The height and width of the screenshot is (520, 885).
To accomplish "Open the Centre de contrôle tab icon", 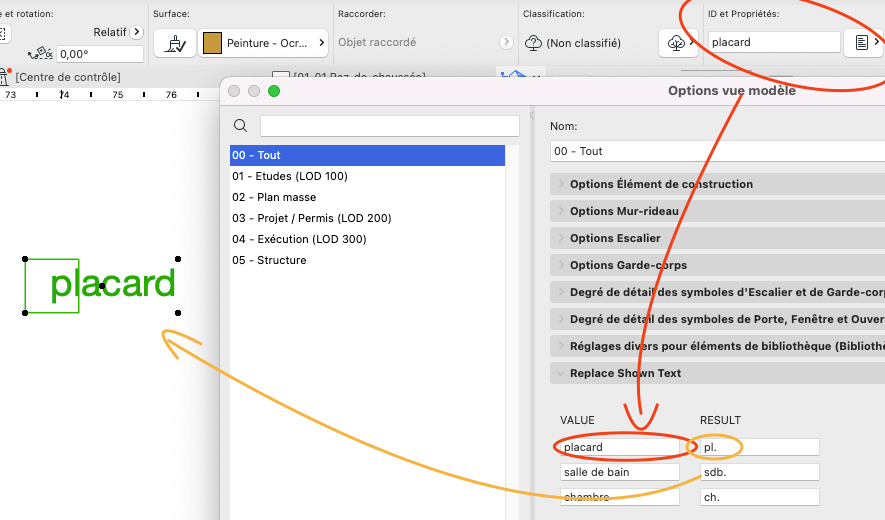I will pyautogui.click(x=5, y=76).
